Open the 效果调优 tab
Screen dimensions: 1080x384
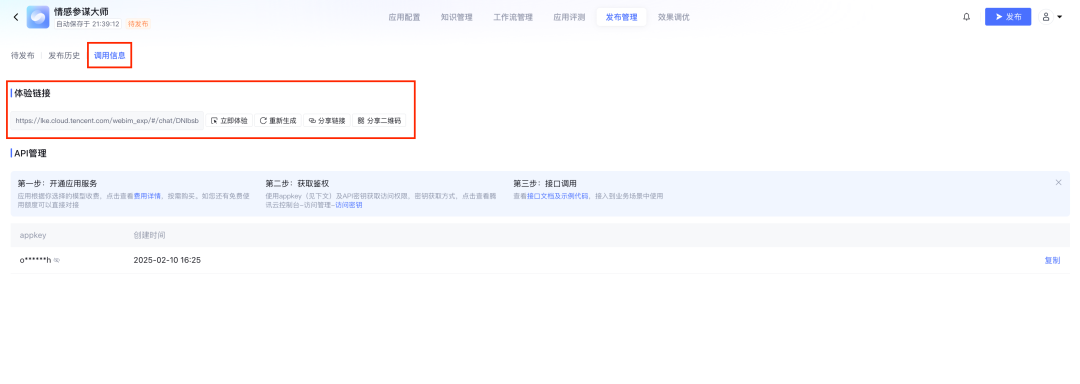pyautogui.click(x=674, y=17)
